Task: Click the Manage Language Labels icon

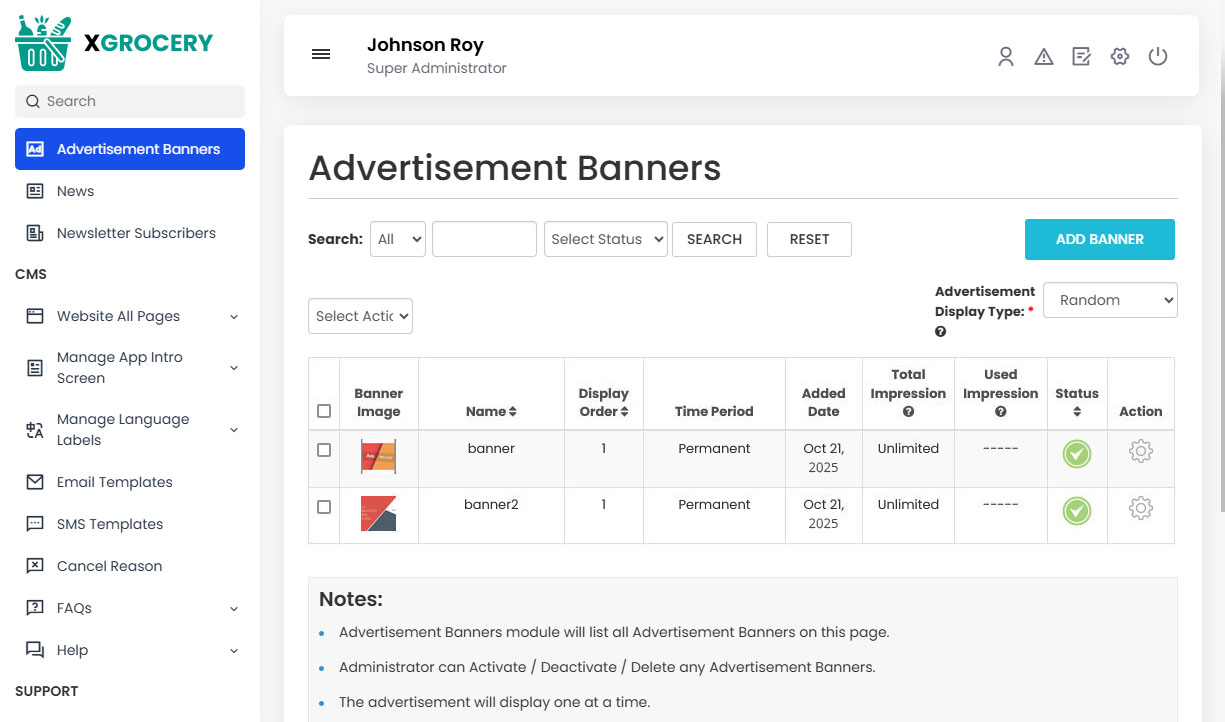Action: coord(35,429)
